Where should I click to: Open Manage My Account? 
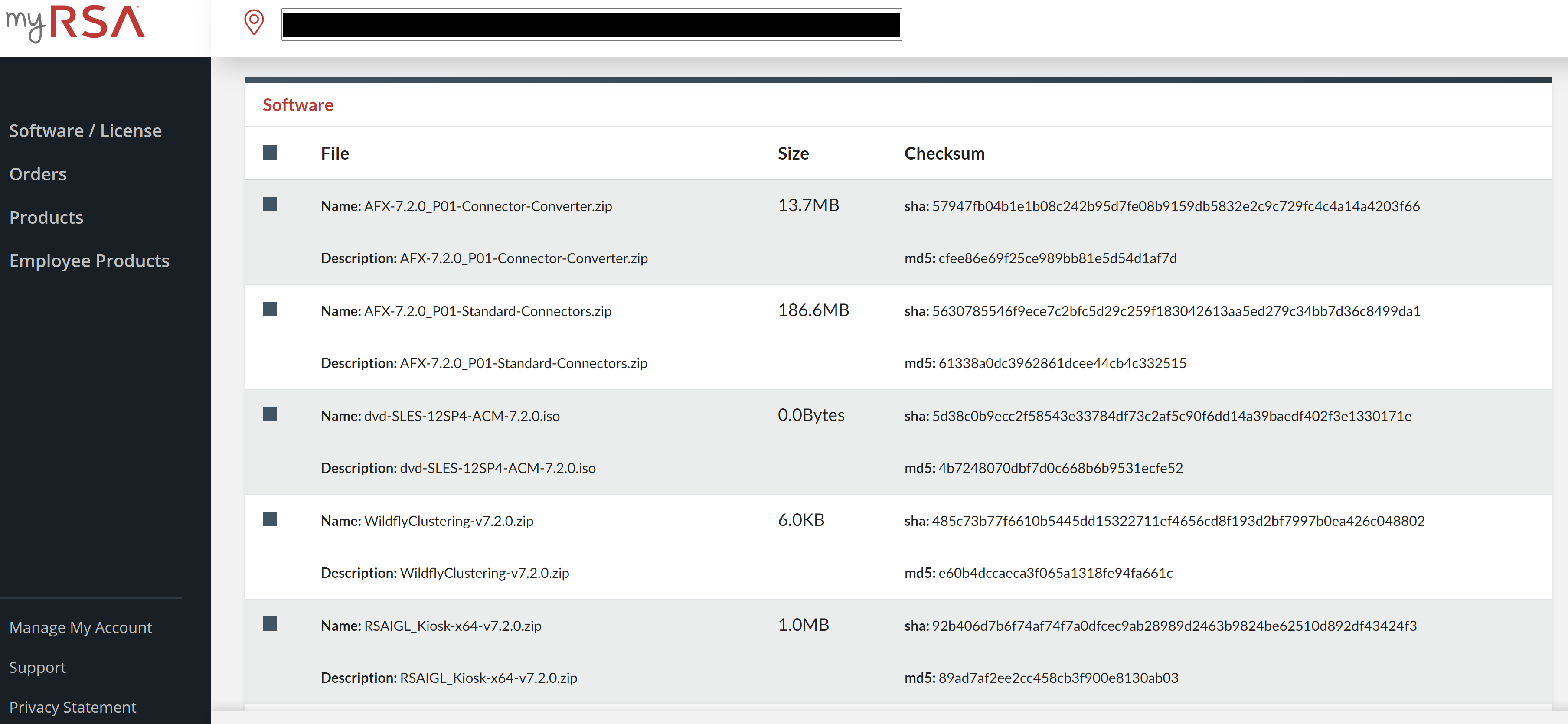81,627
